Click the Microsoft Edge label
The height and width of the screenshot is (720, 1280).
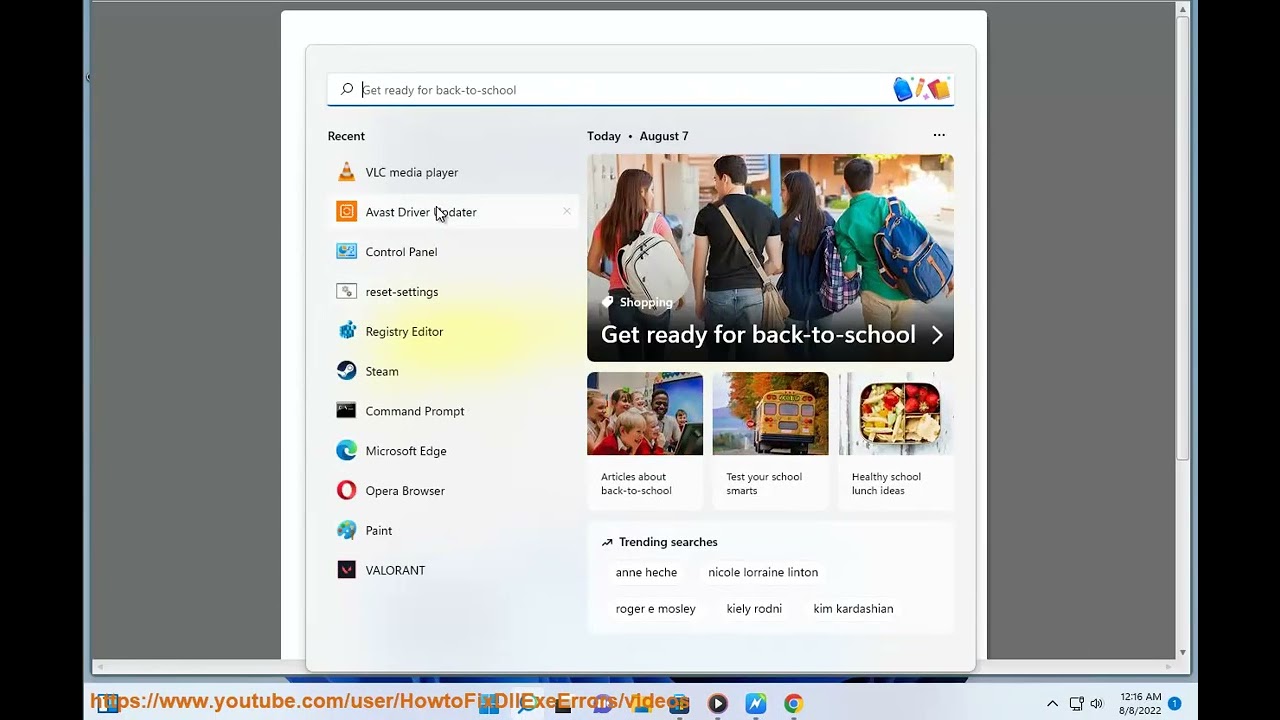point(406,451)
